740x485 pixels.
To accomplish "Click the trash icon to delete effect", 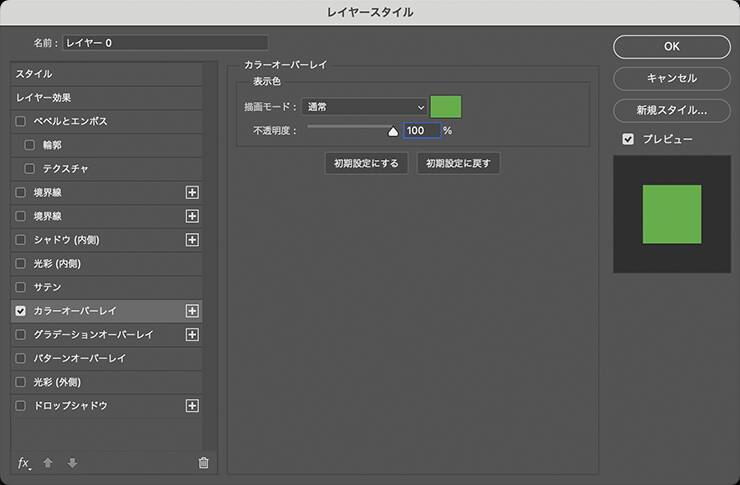I will point(204,463).
